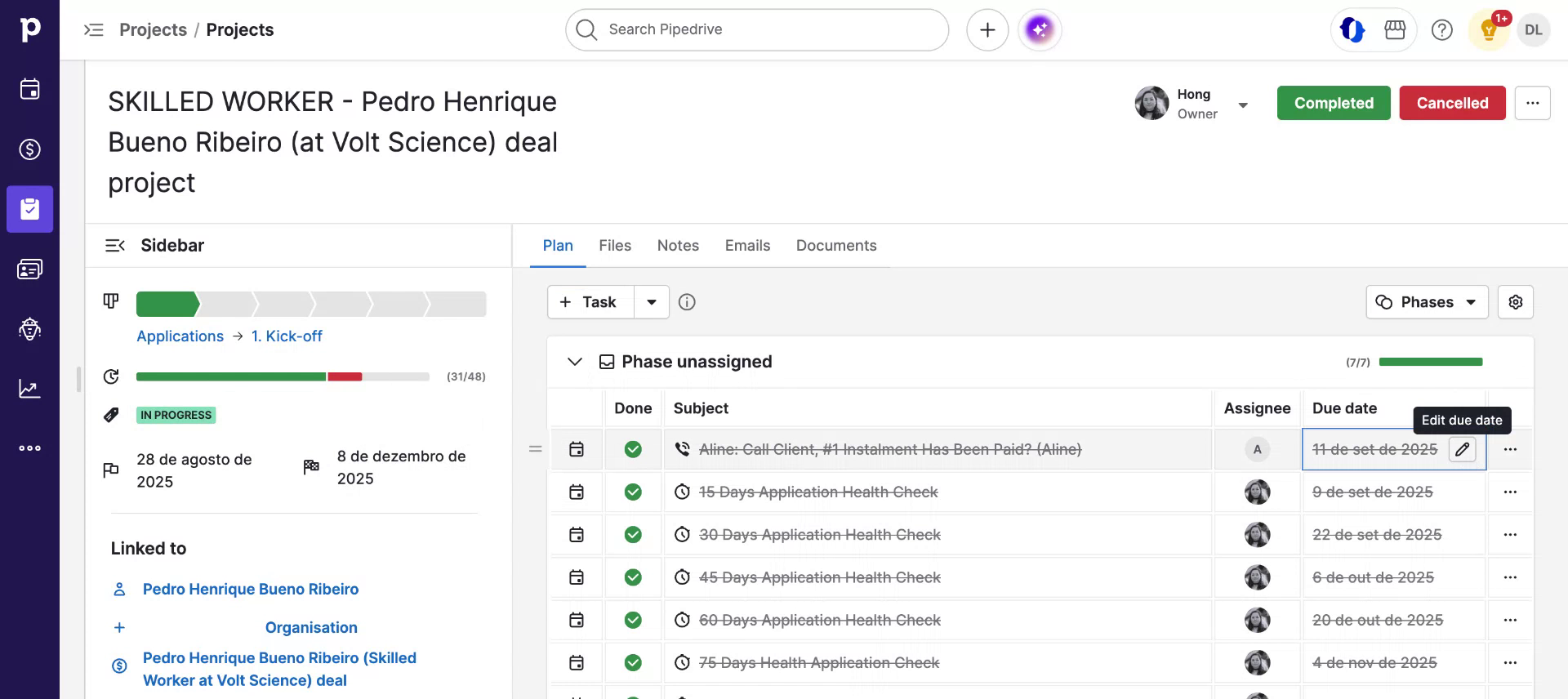Collapse the Sidebar panel toggle
1568x699 pixels.
pyautogui.click(x=115, y=246)
